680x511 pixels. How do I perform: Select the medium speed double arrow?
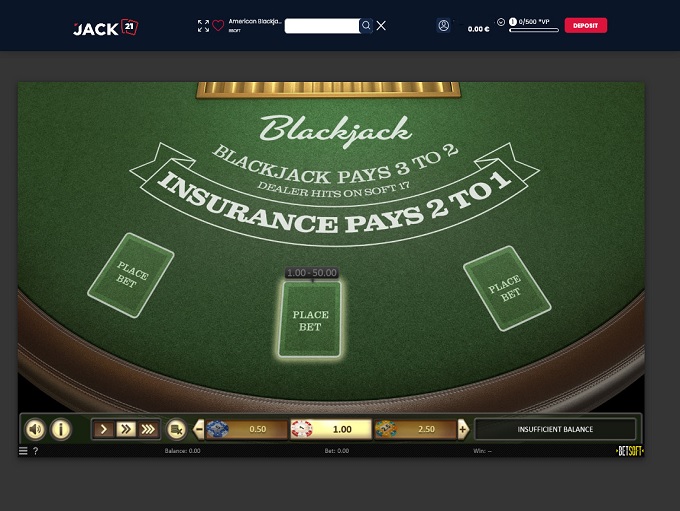(x=126, y=429)
